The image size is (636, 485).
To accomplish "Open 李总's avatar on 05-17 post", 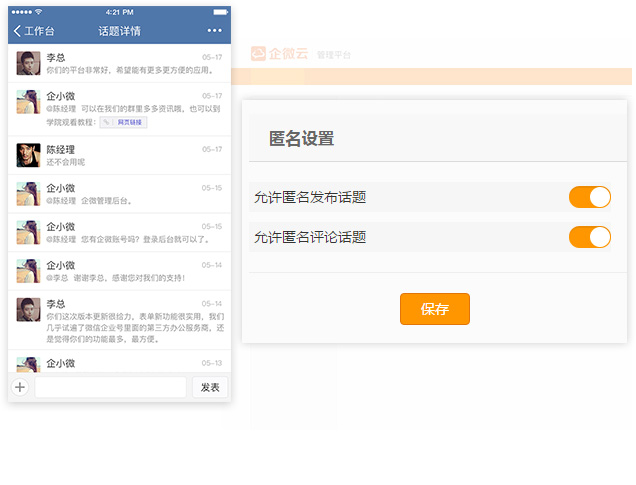I will tap(28, 63).
